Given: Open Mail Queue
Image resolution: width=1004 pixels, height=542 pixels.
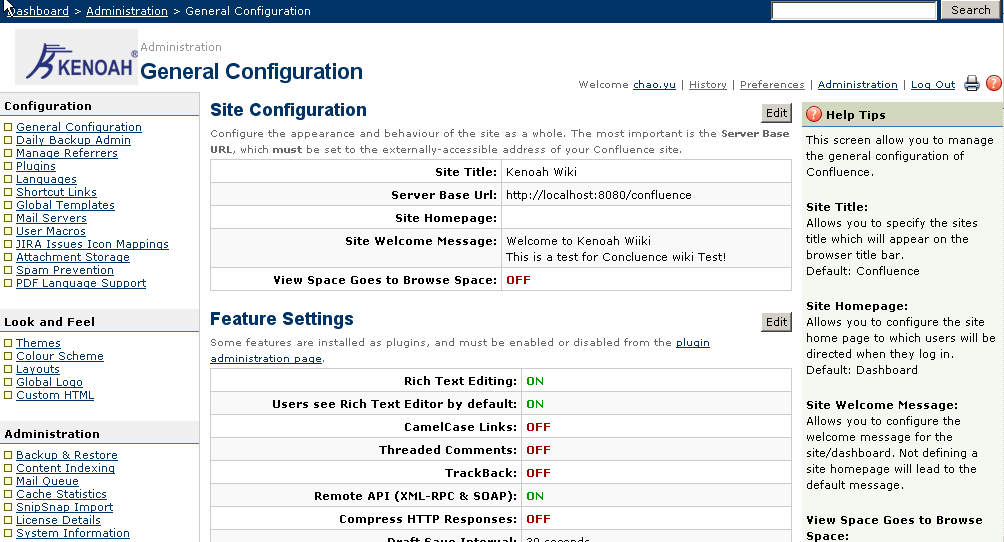Looking at the screenshot, I should point(47,481).
